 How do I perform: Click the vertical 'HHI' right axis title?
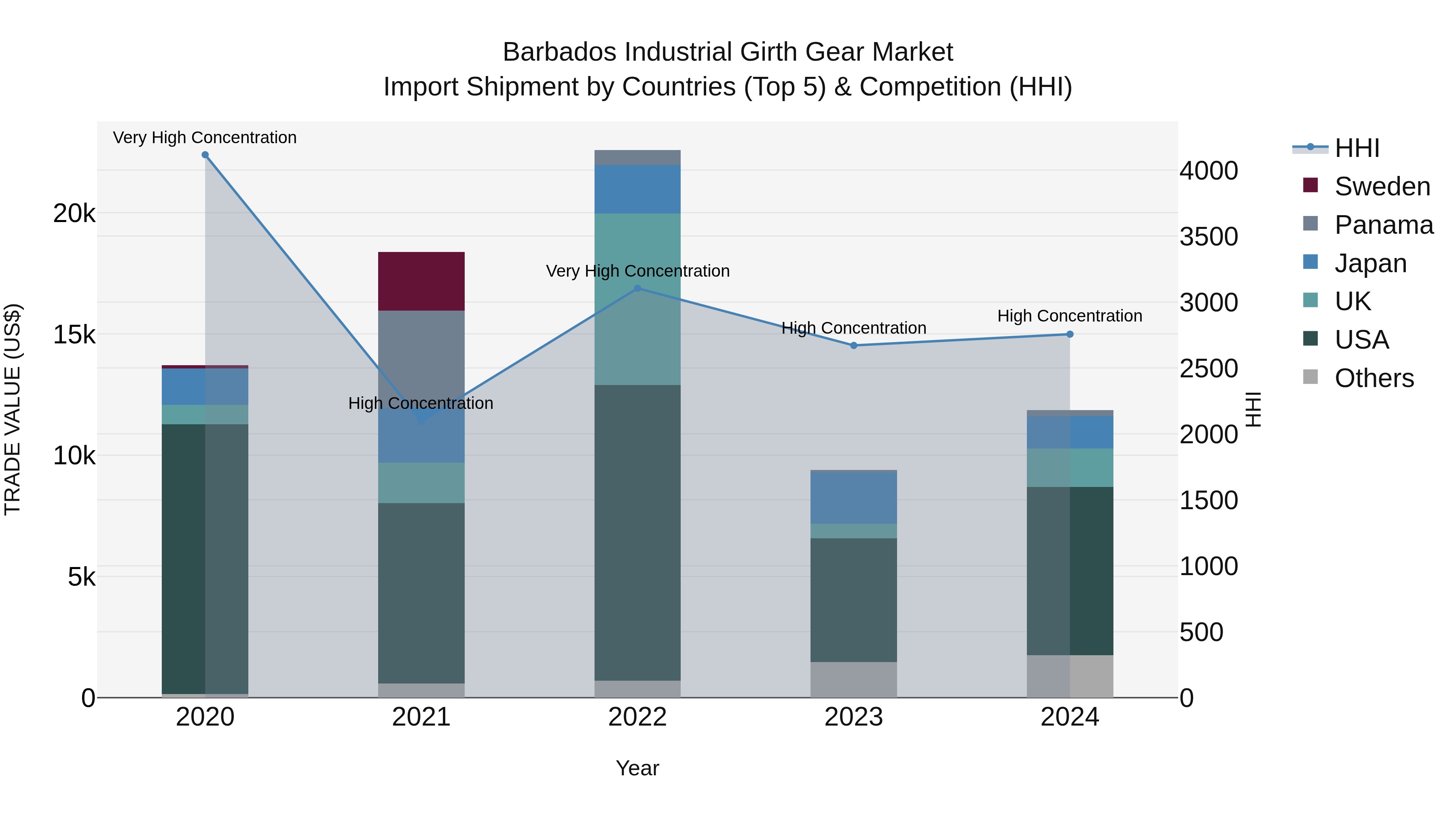tap(1253, 409)
